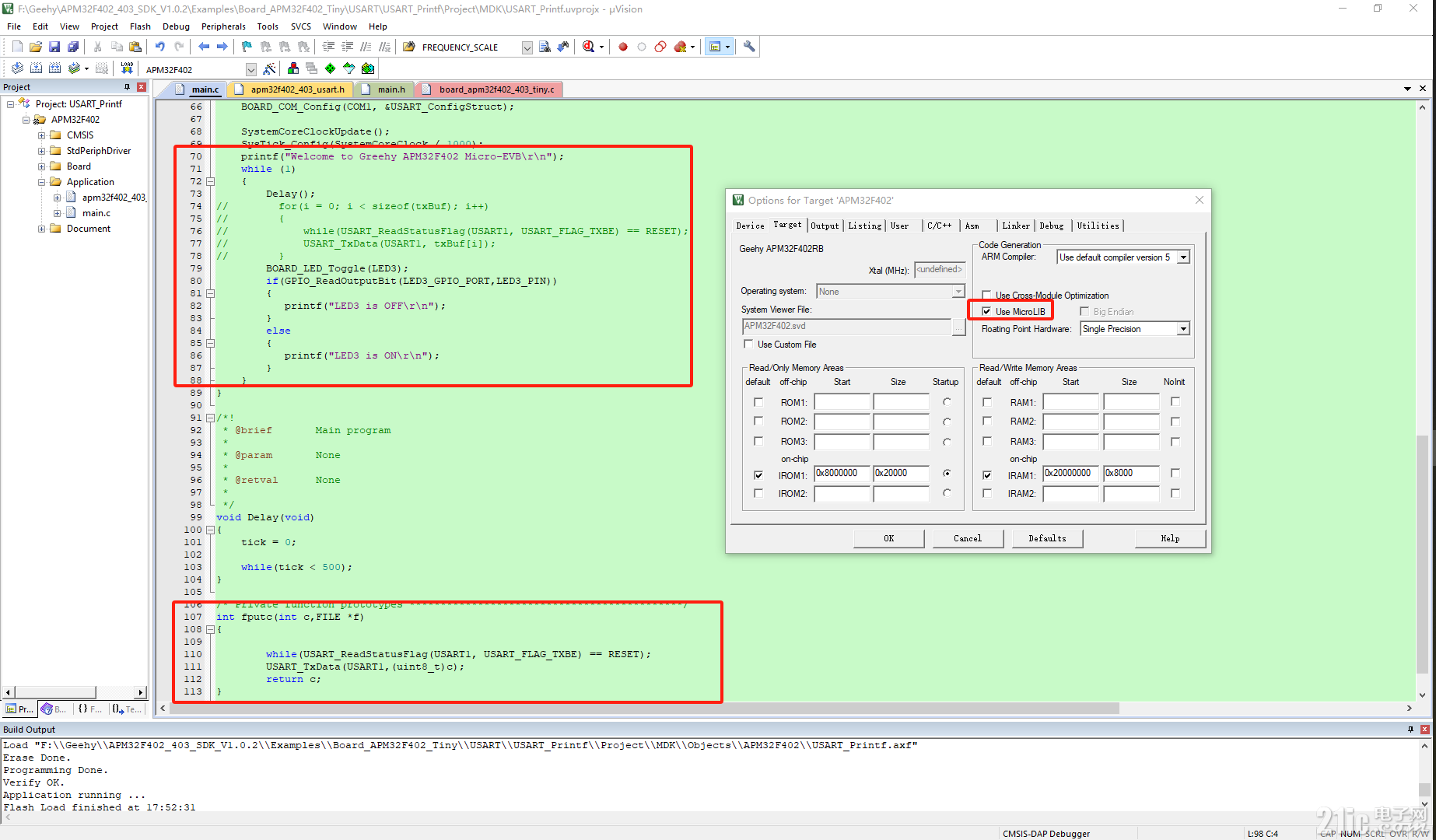Build the target with the Build icon
Screen dimensions: 1436x840
tap(36, 68)
